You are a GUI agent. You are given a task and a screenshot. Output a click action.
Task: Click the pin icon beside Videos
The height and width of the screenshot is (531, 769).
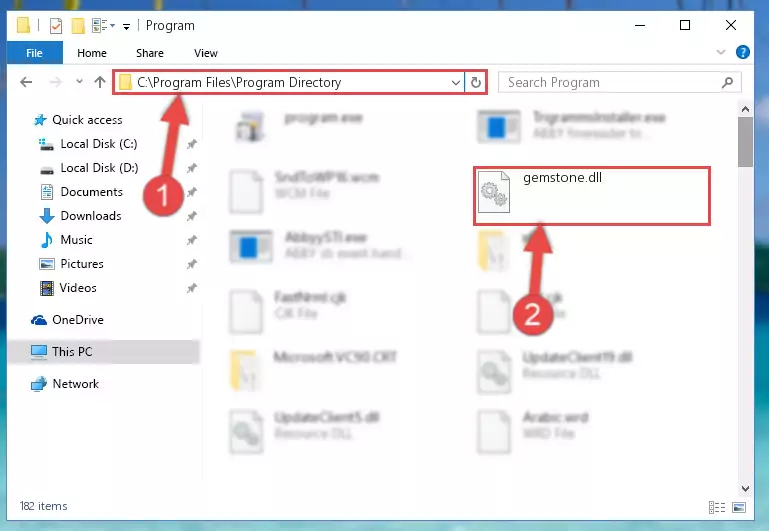[191, 288]
